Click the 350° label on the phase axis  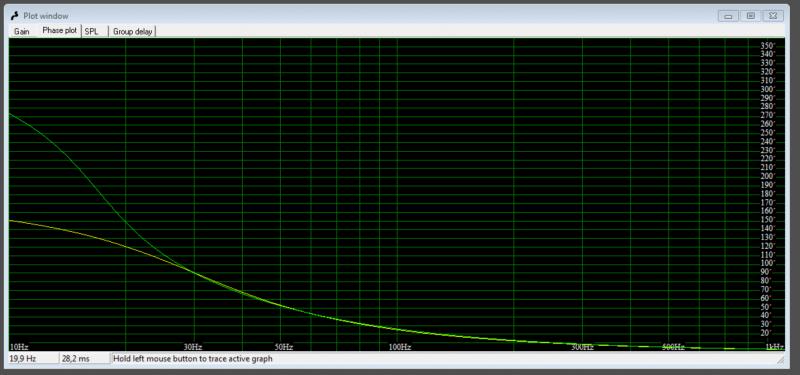[x=767, y=46]
